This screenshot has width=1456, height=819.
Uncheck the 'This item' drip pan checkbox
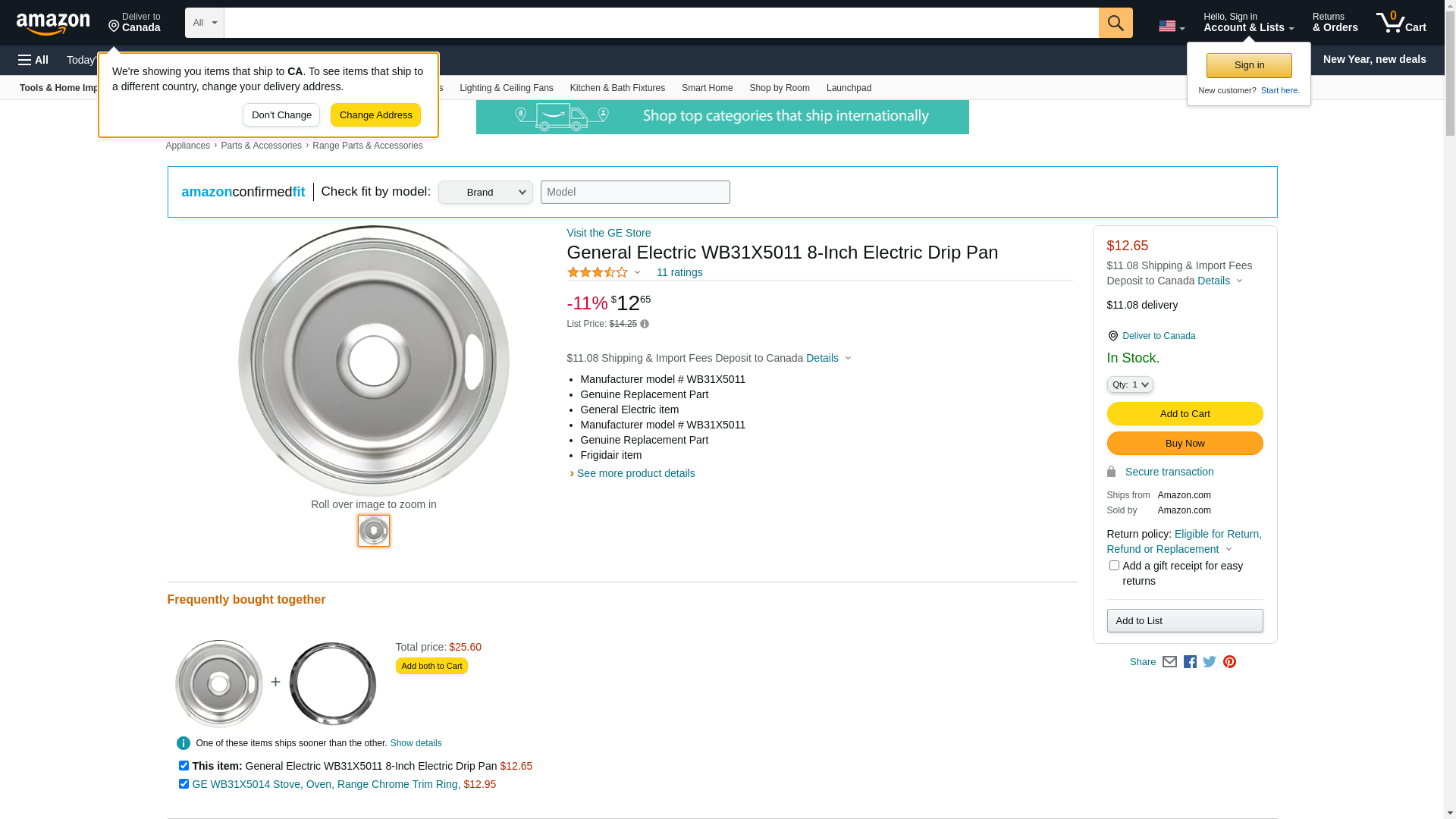184,766
